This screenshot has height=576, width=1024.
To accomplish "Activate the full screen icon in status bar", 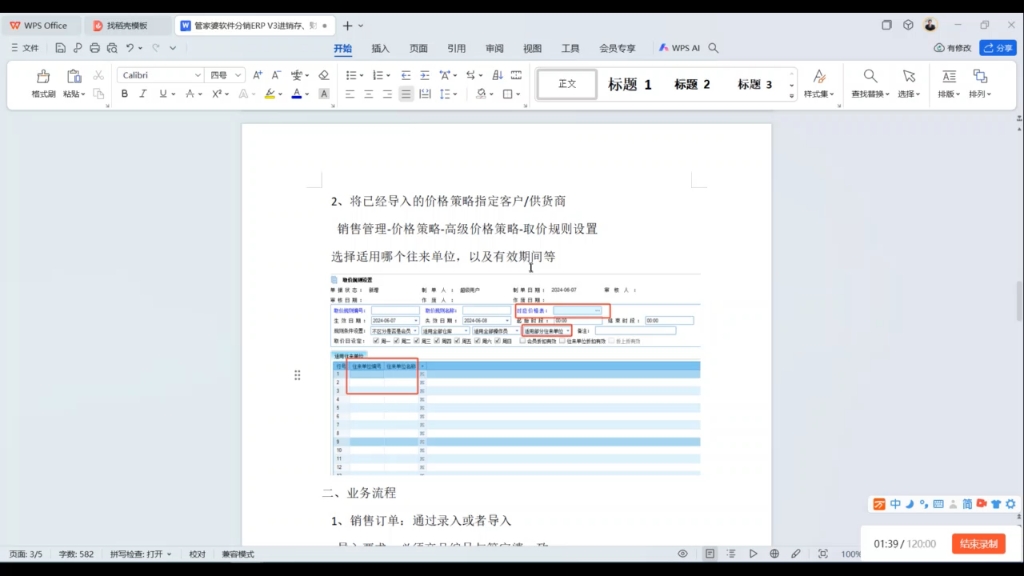I will click(x=823, y=553).
